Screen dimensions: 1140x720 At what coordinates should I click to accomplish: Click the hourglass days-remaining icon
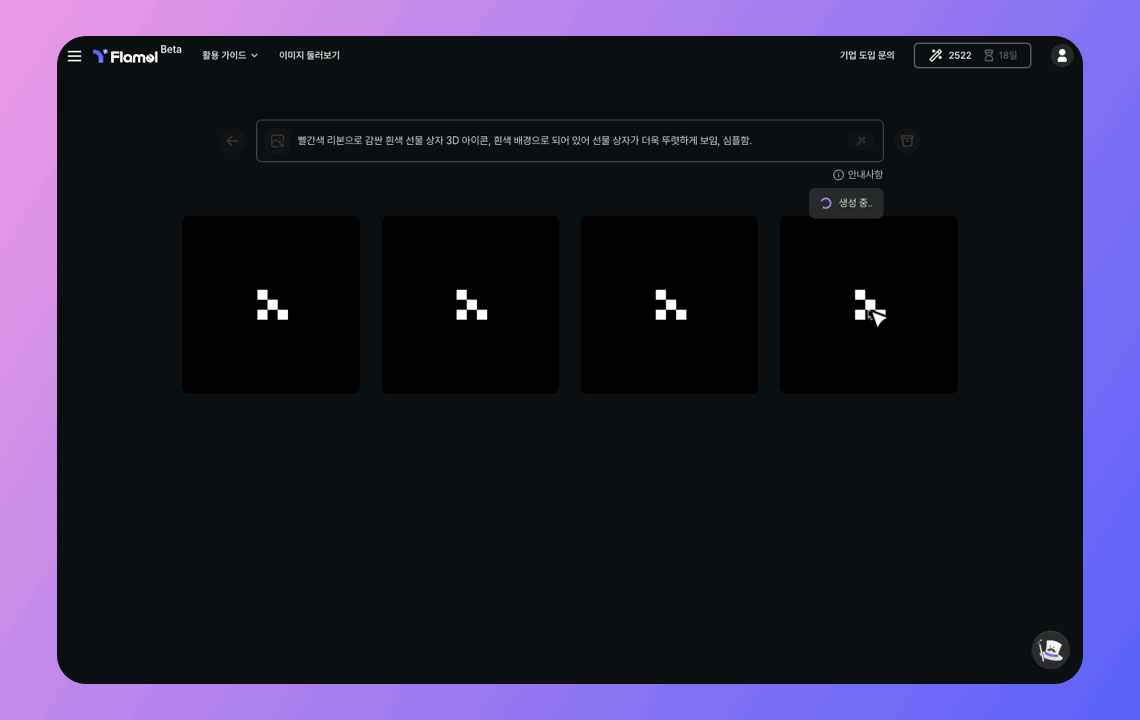[989, 56]
